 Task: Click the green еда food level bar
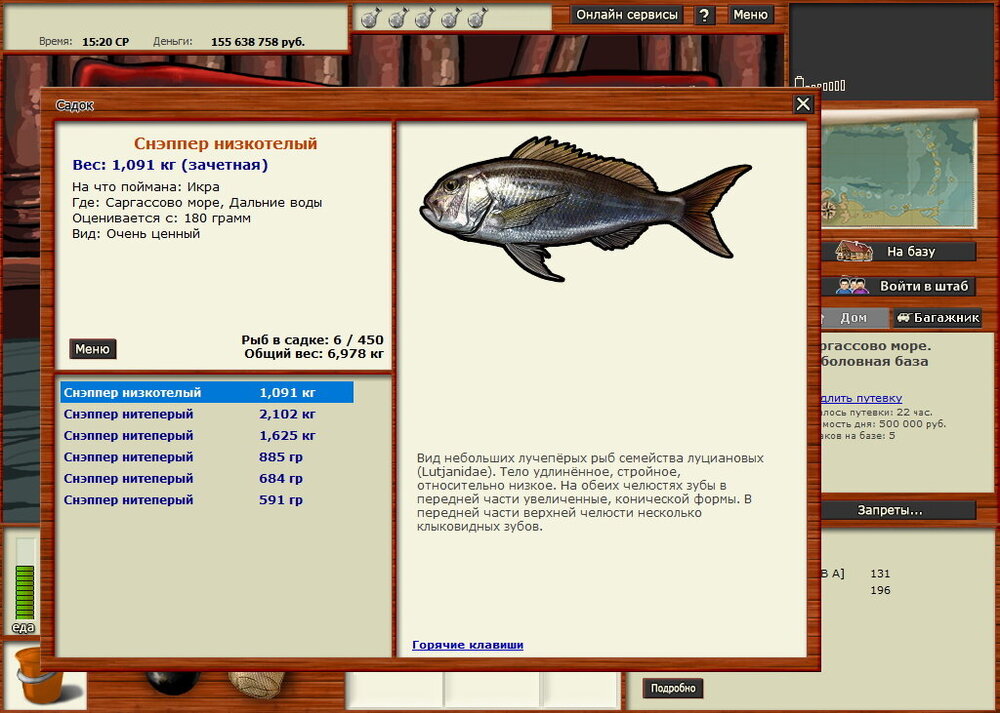(x=24, y=591)
